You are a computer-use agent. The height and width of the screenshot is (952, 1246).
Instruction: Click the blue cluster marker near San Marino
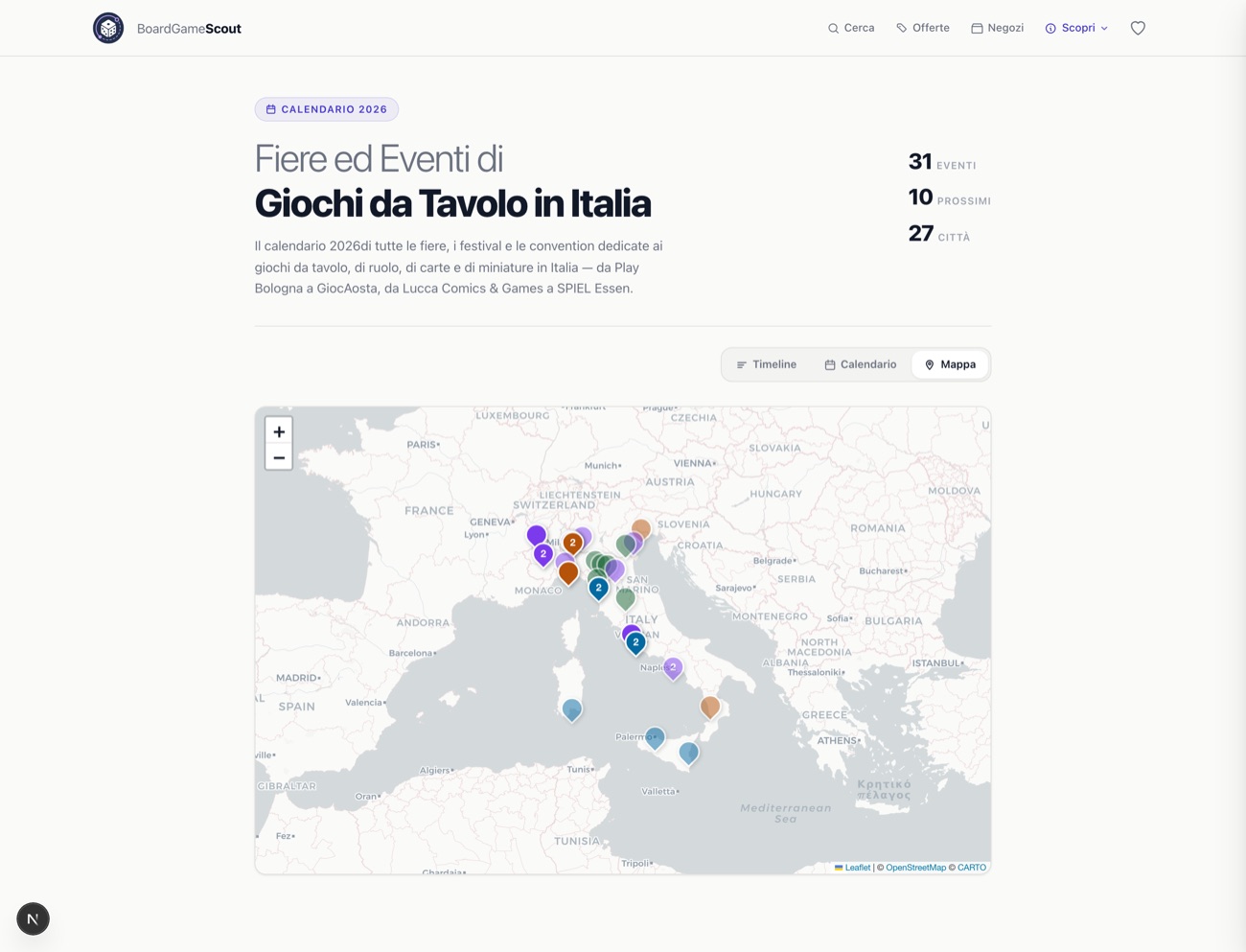[x=599, y=589]
